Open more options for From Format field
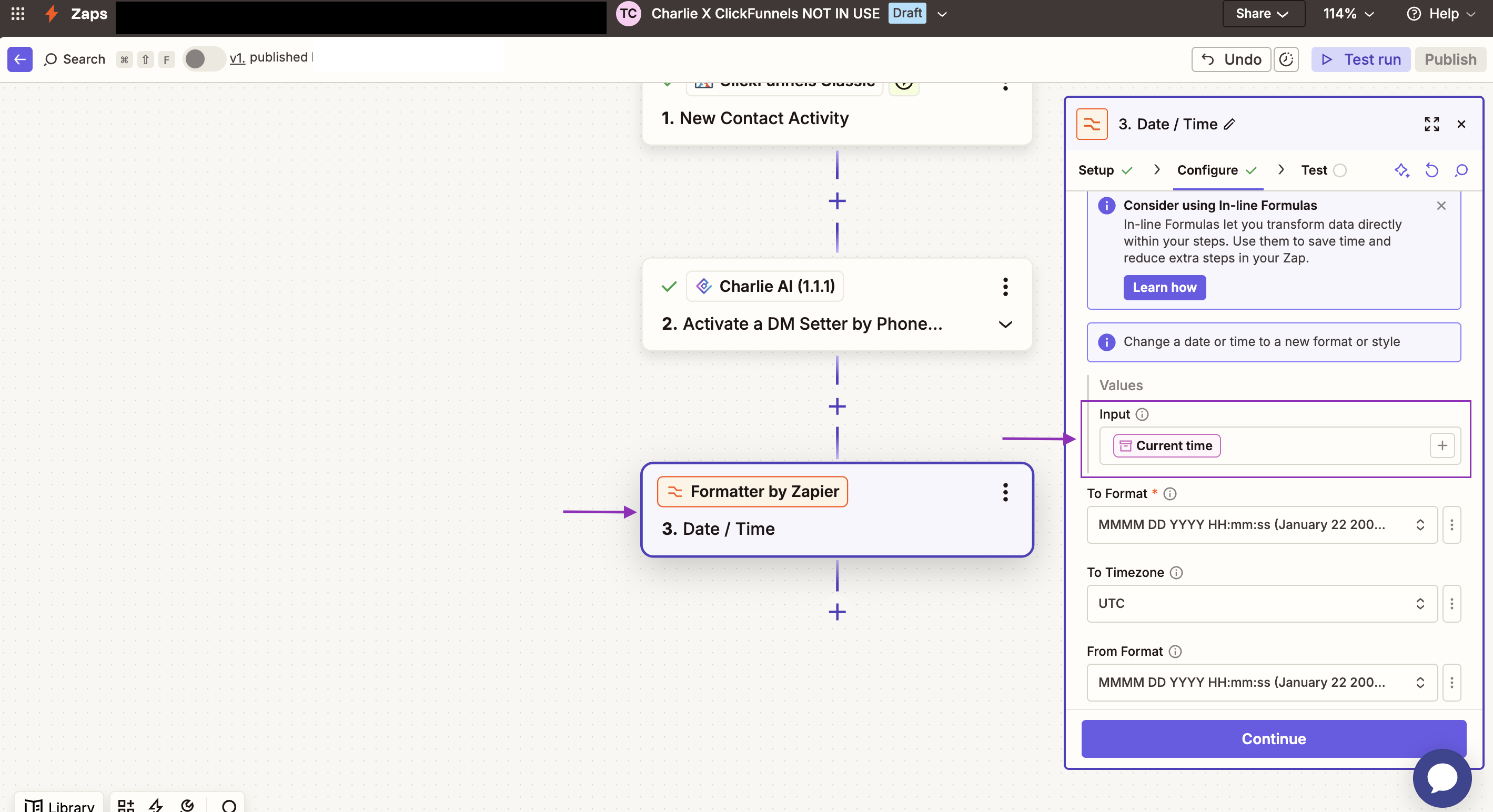 click(1451, 682)
